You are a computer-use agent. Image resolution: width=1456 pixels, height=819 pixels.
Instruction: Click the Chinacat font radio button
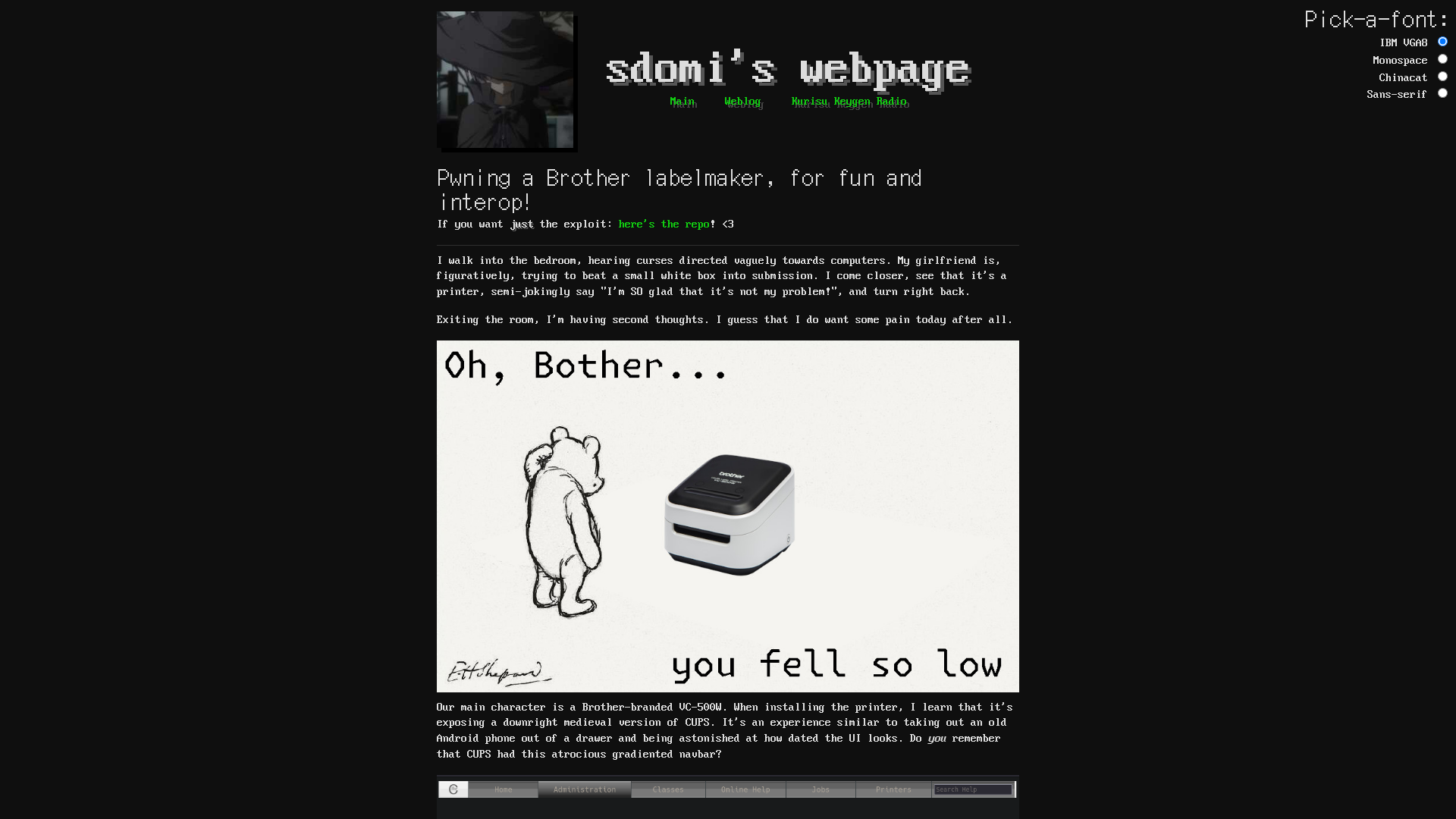(x=1443, y=76)
